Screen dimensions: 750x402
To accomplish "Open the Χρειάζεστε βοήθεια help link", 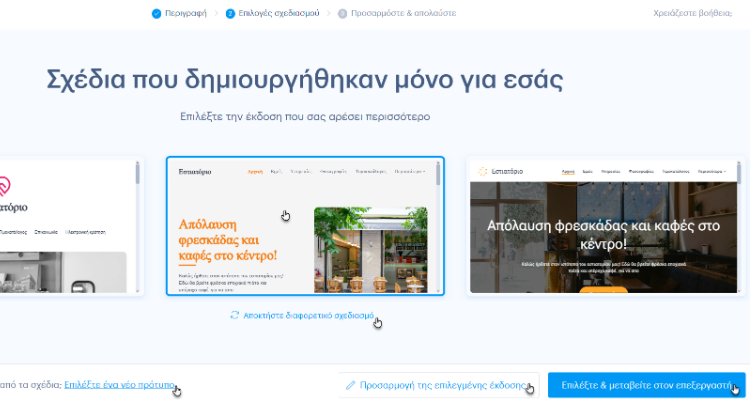I will 699,14.
